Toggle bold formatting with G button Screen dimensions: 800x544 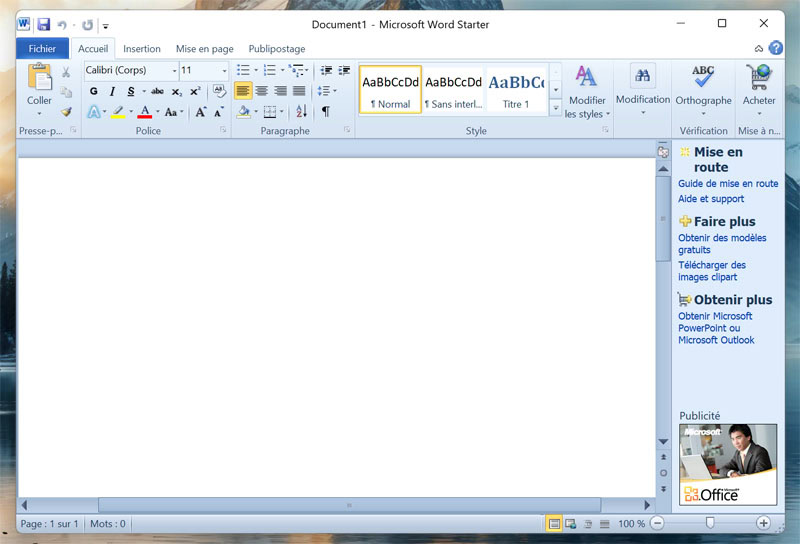pos(94,91)
